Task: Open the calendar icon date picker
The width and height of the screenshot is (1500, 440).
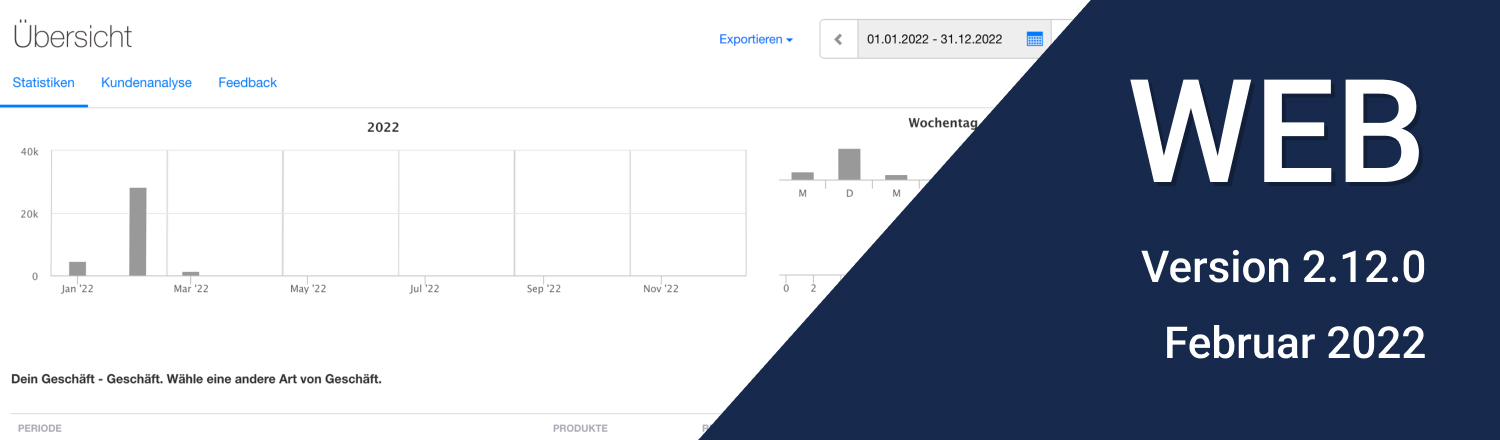Action: point(1034,40)
